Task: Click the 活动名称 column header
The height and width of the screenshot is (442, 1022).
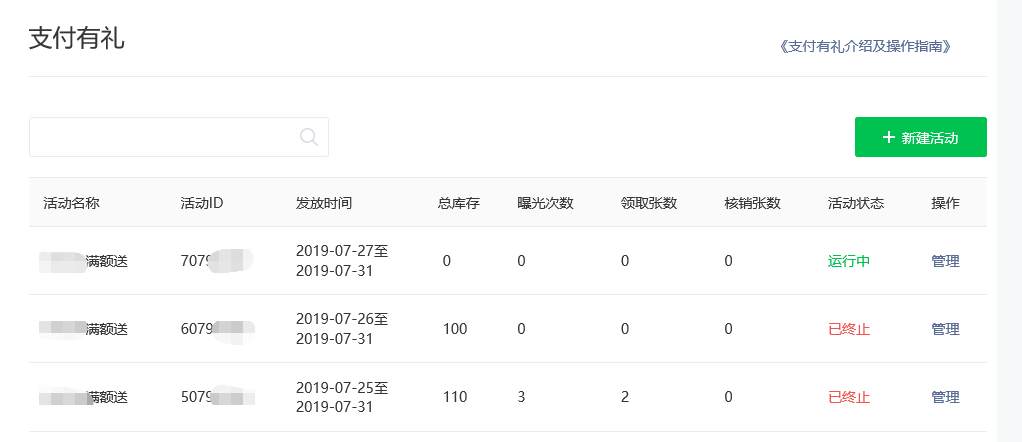Action: 71,203
